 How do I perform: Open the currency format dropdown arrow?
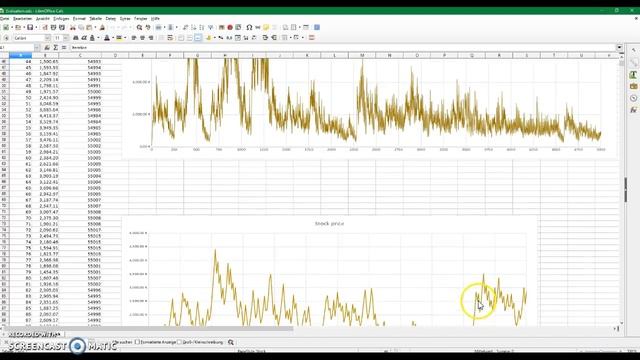(215, 38)
